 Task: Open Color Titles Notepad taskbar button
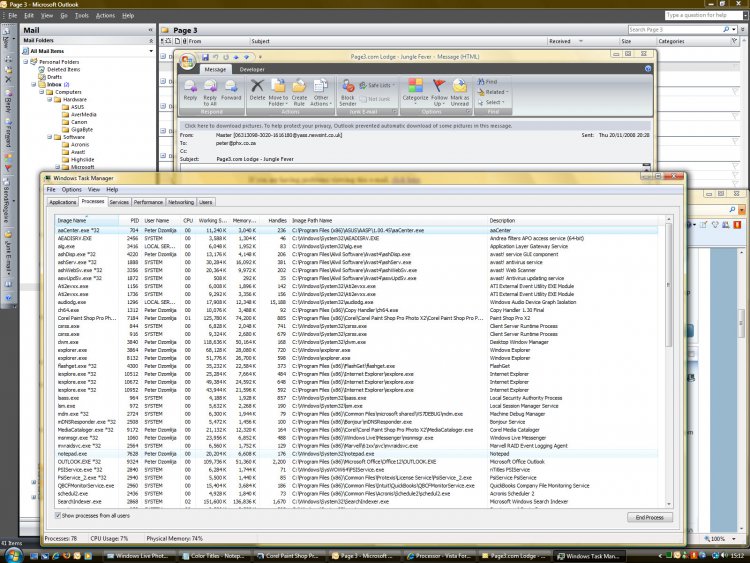[213, 556]
